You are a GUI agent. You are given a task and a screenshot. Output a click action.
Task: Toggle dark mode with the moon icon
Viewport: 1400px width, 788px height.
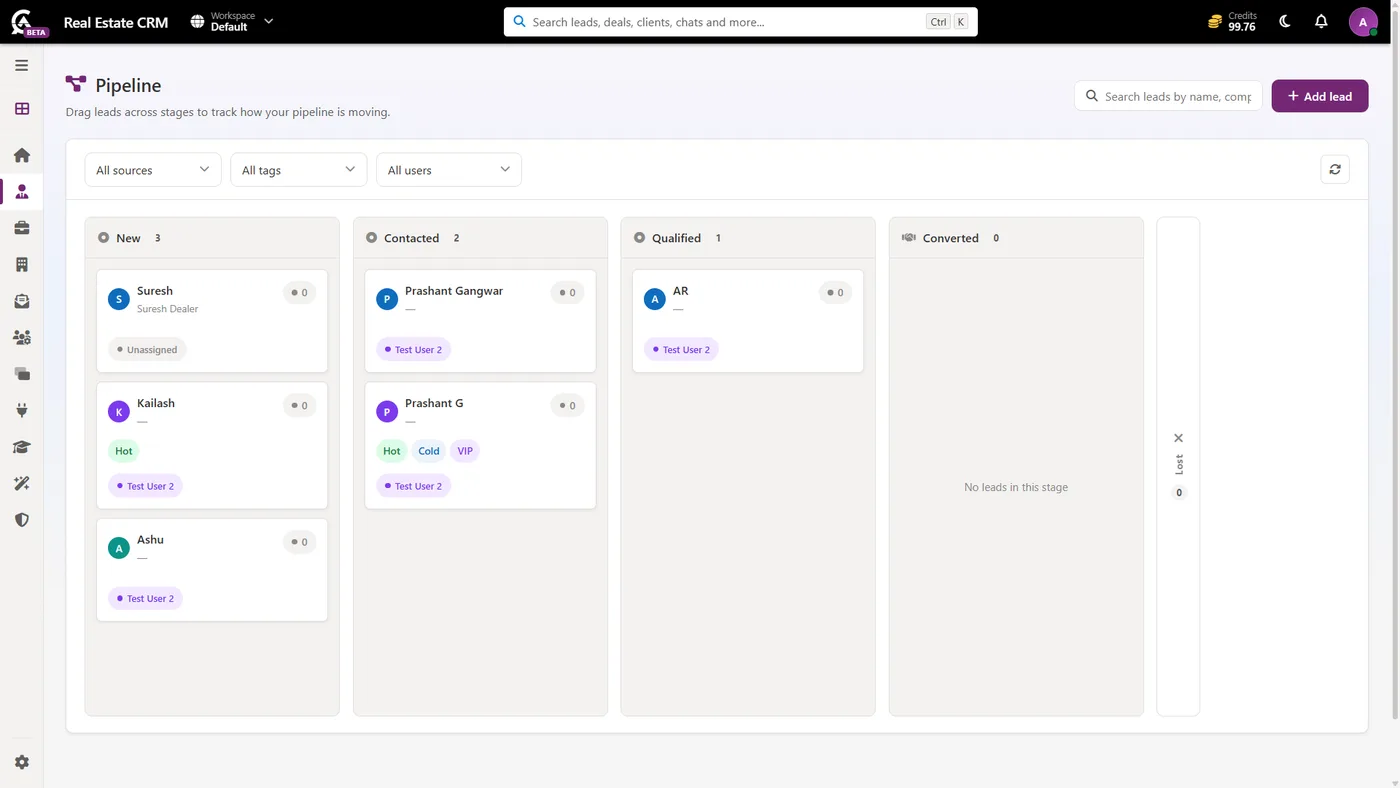(1285, 22)
